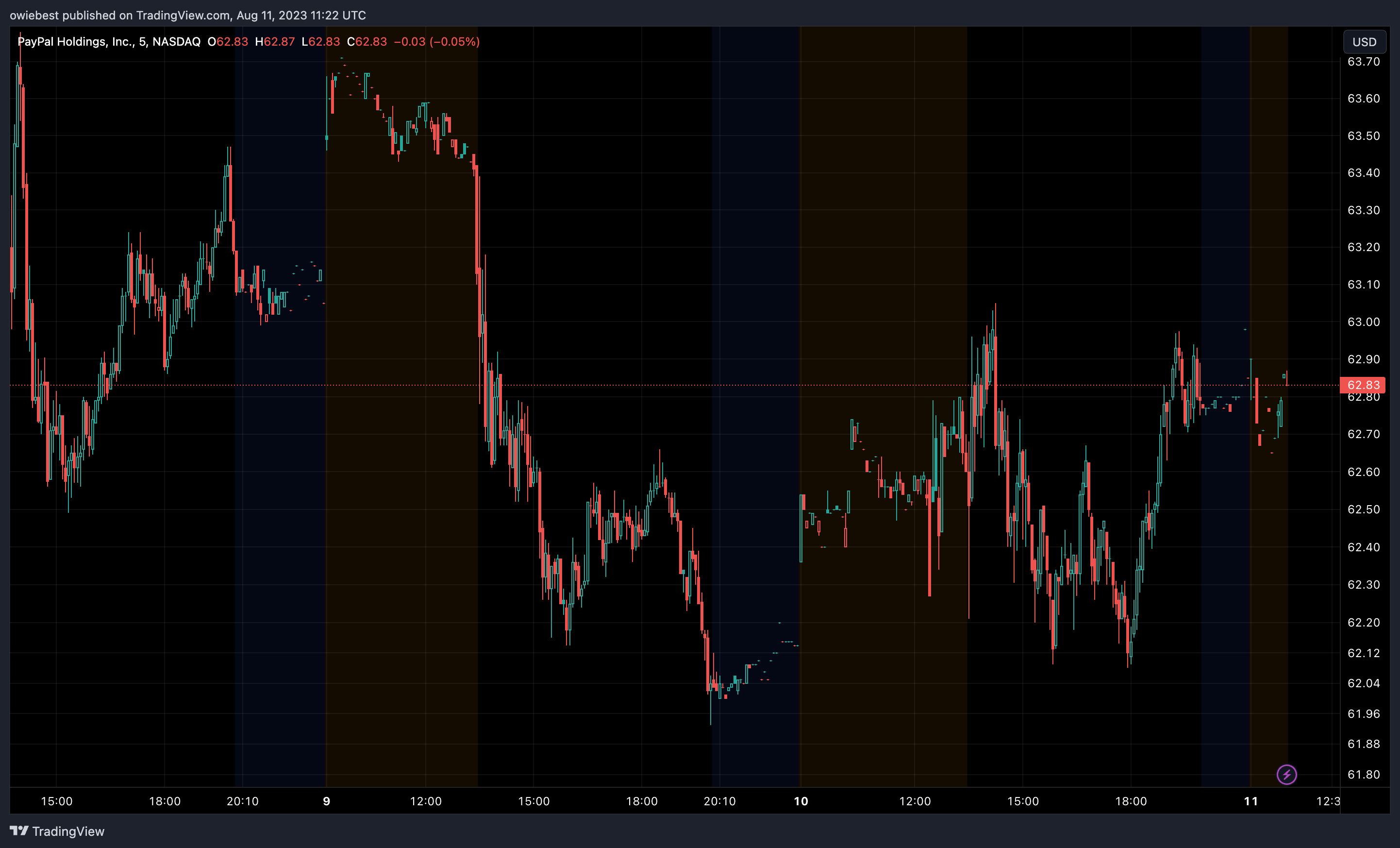
Task: Click the close value C62.83
Action: [367, 41]
